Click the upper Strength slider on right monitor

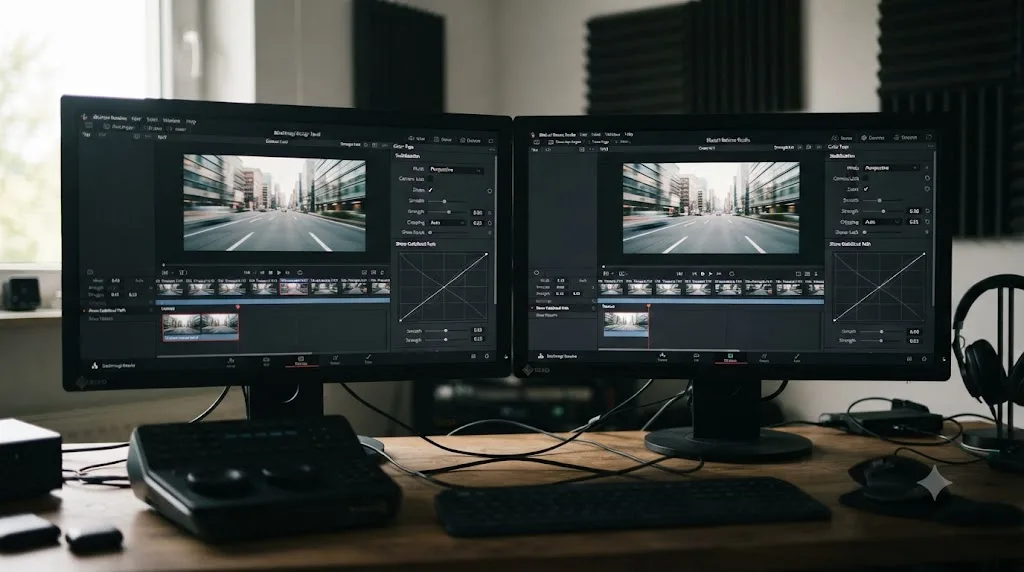(883, 211)
